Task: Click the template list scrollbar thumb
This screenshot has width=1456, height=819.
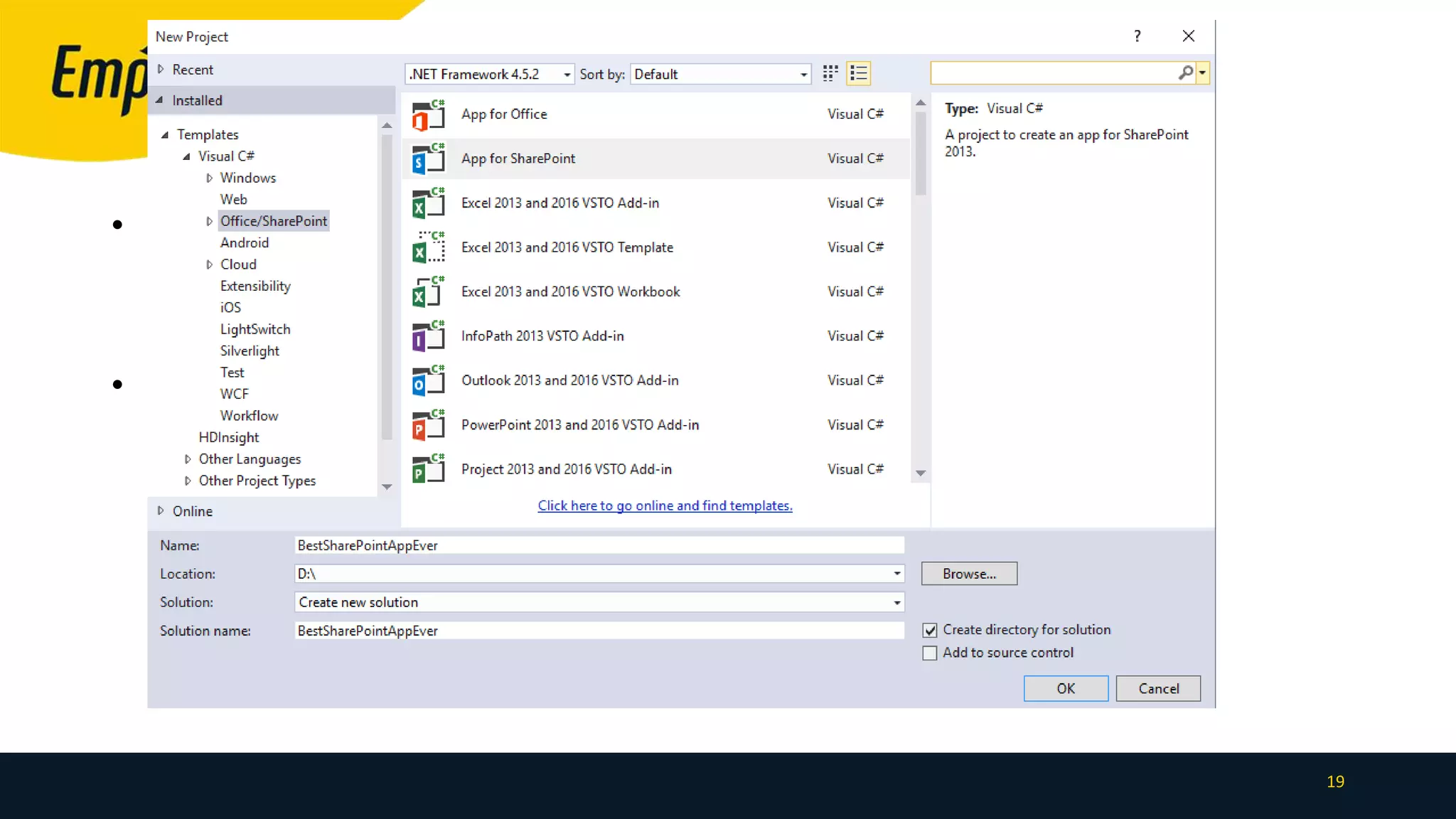Action: [921, 154]
